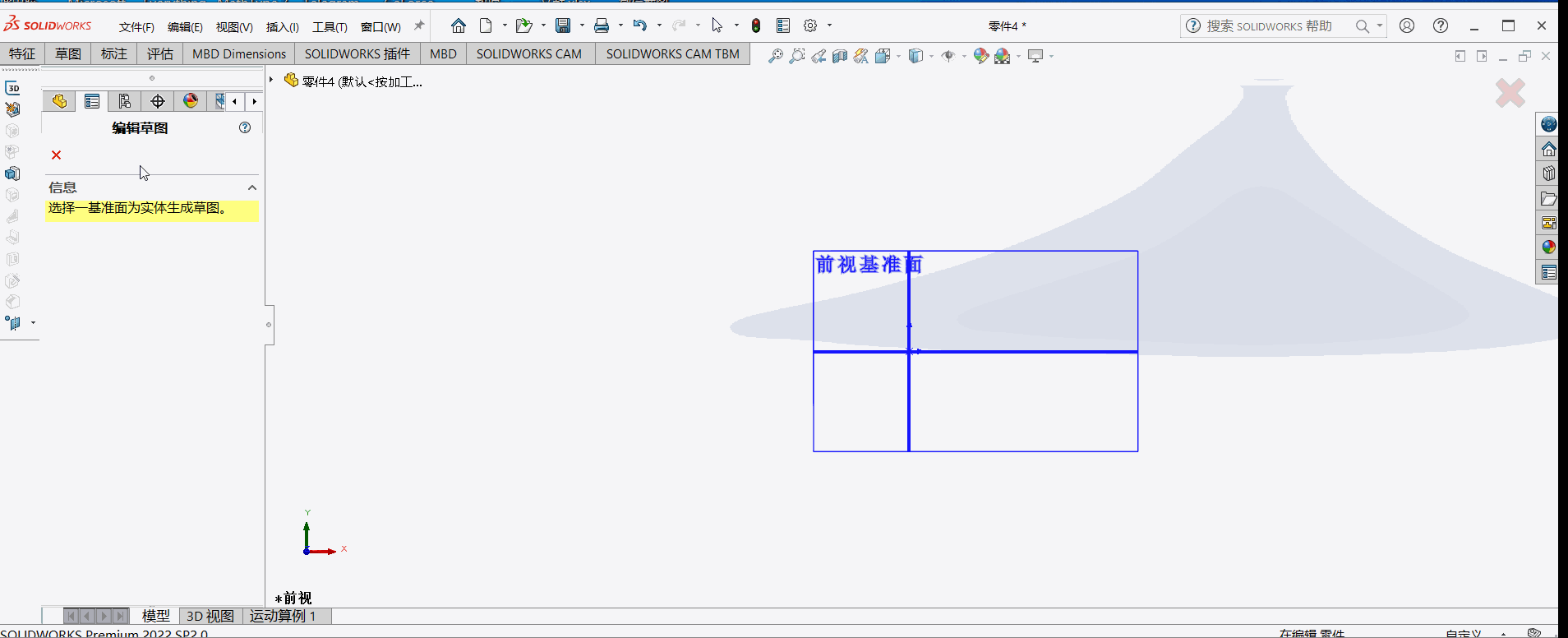Click the red X cancel sketch corner icon

click(1510, 93)
